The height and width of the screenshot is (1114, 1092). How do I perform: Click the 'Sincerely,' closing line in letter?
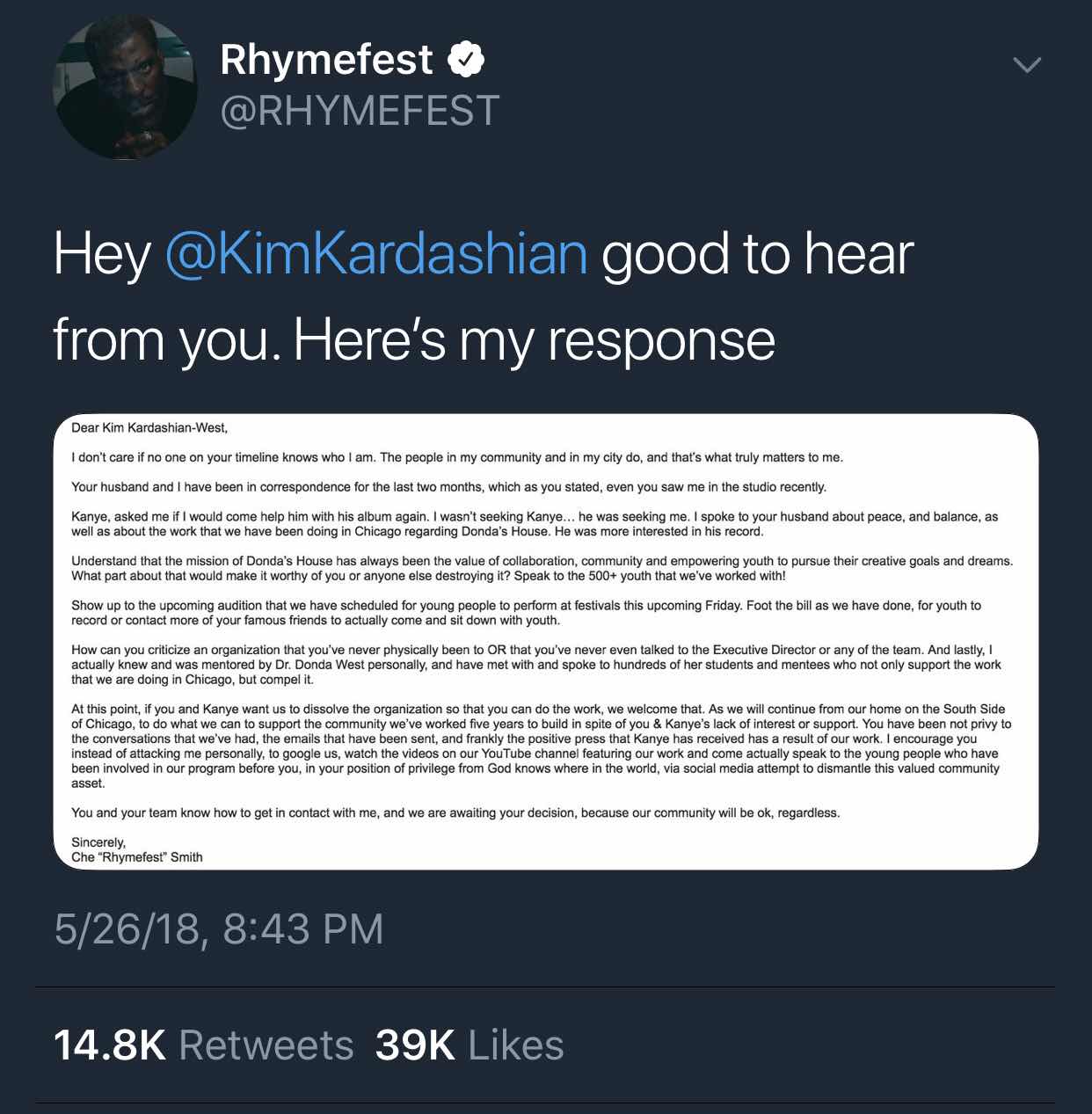[98, 842]
